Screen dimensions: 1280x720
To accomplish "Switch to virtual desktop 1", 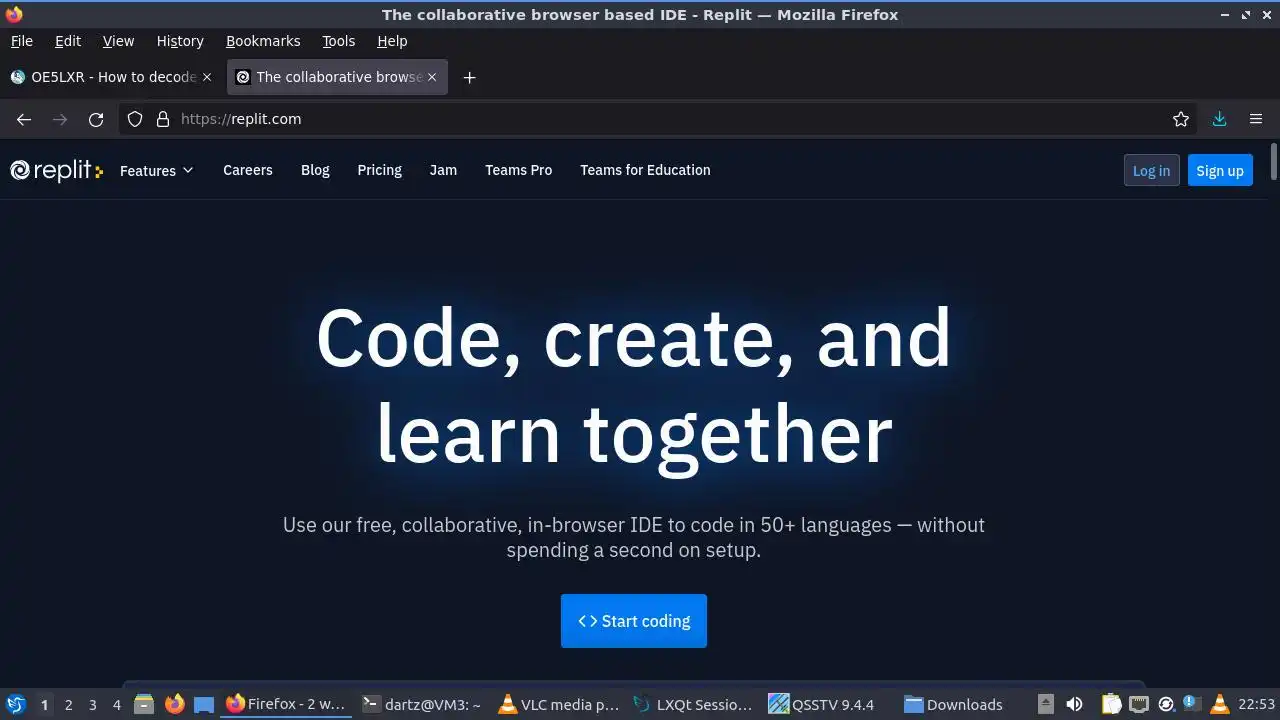I will pos(44,704).
